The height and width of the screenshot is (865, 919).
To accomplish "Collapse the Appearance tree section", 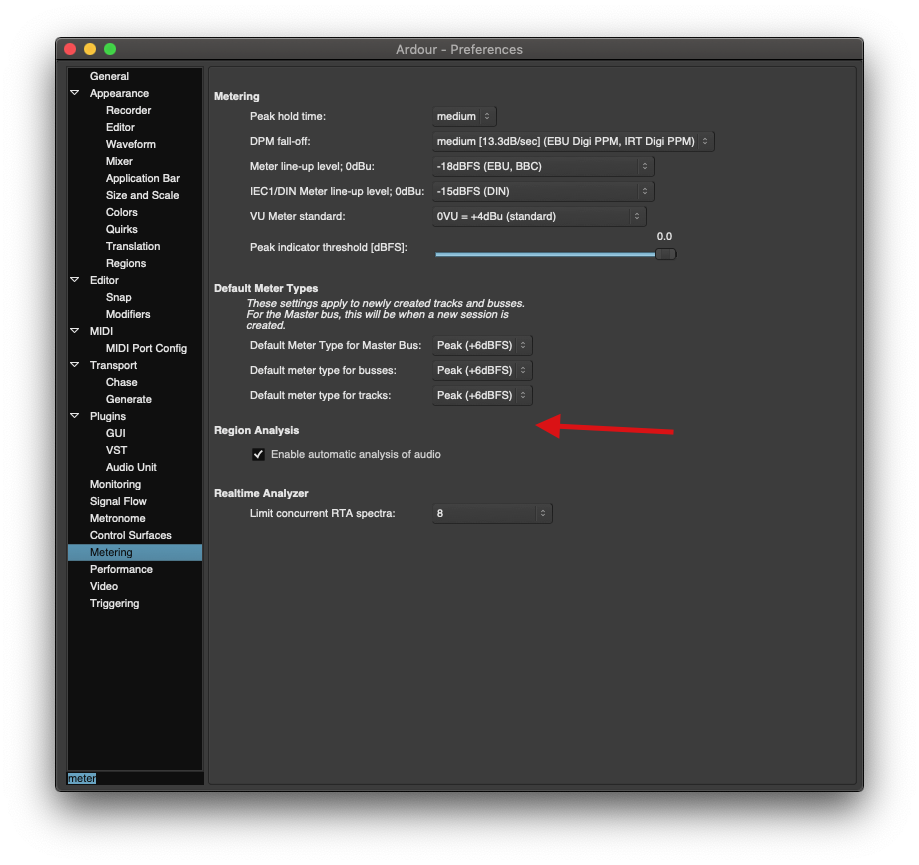I will pyautogui.click(x=75, y=93).
